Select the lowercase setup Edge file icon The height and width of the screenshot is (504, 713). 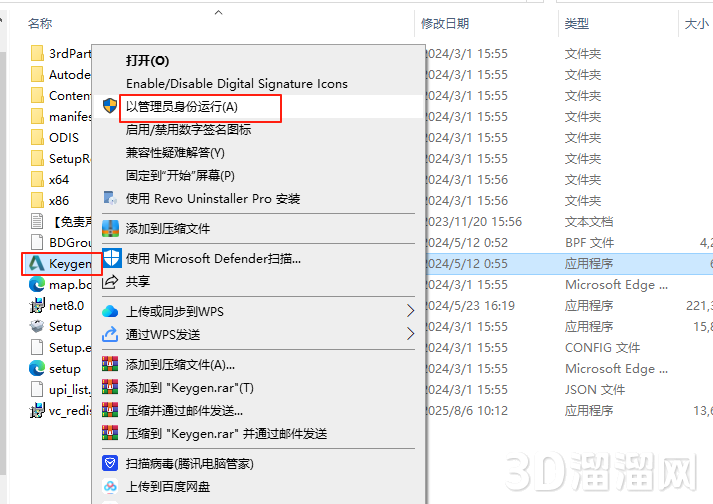tap(37, 368)
